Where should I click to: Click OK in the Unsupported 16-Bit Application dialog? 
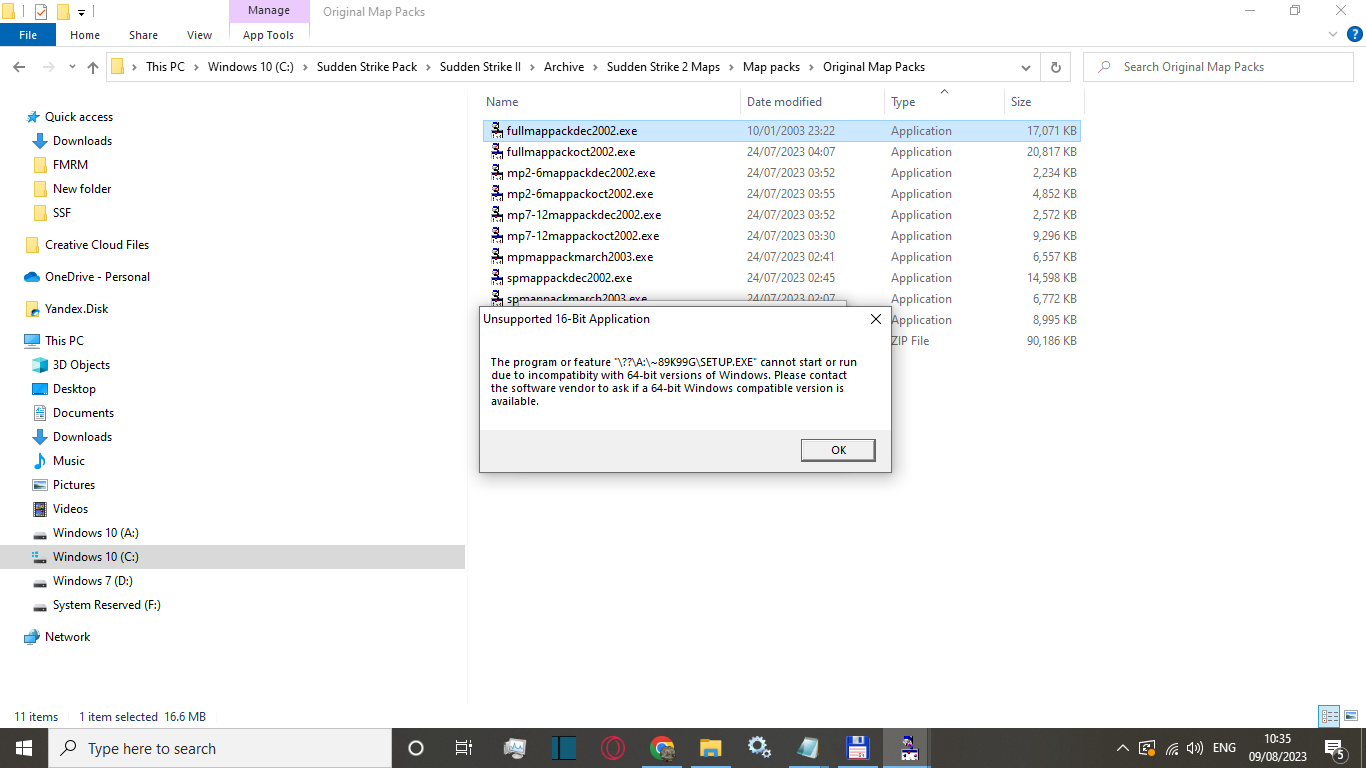(x=838, y=450)
